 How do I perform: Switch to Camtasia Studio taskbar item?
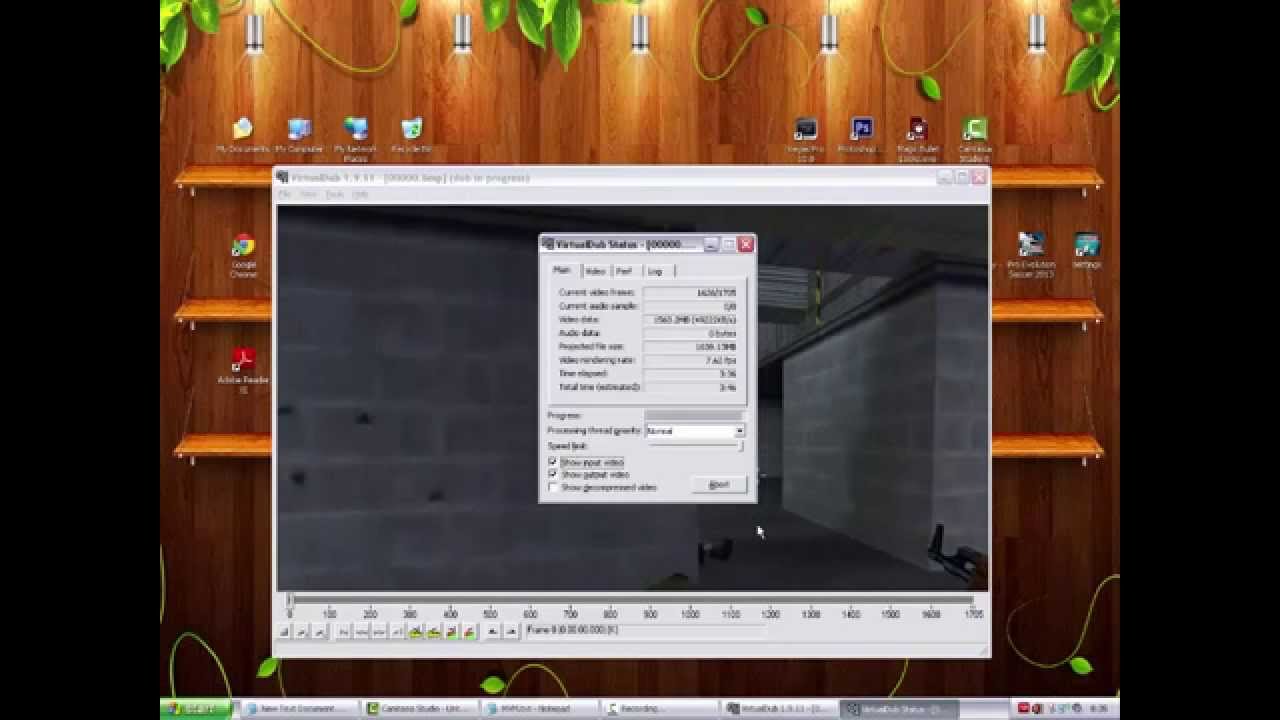click(x=418, y=709)
